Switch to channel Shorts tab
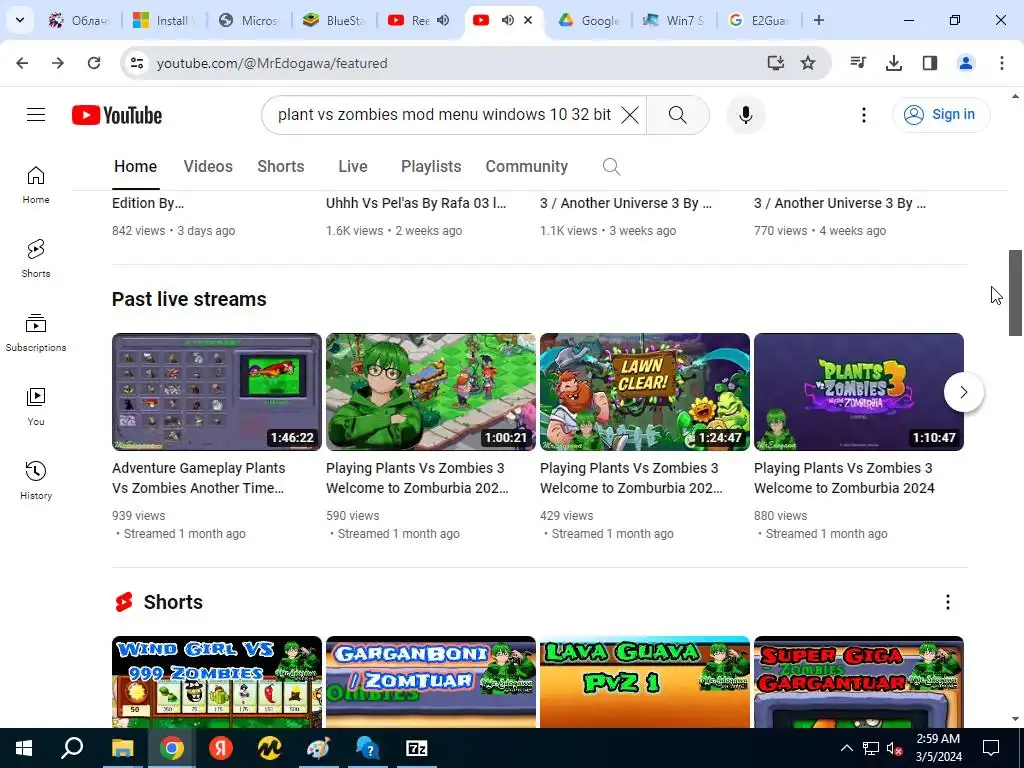Screen dimensions: 1024x768 pos(281,167)
